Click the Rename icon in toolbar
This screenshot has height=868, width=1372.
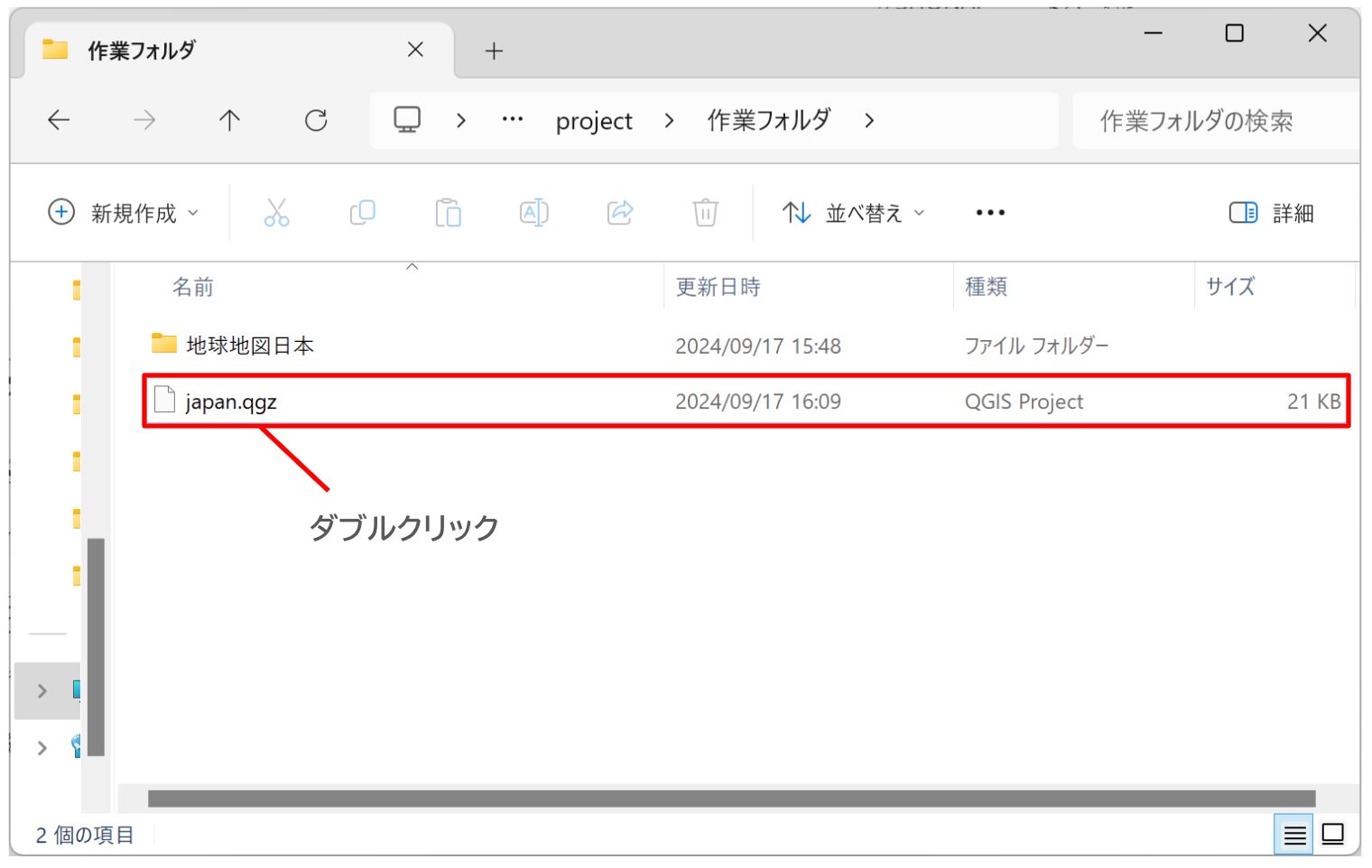click(x=533, y=213)
